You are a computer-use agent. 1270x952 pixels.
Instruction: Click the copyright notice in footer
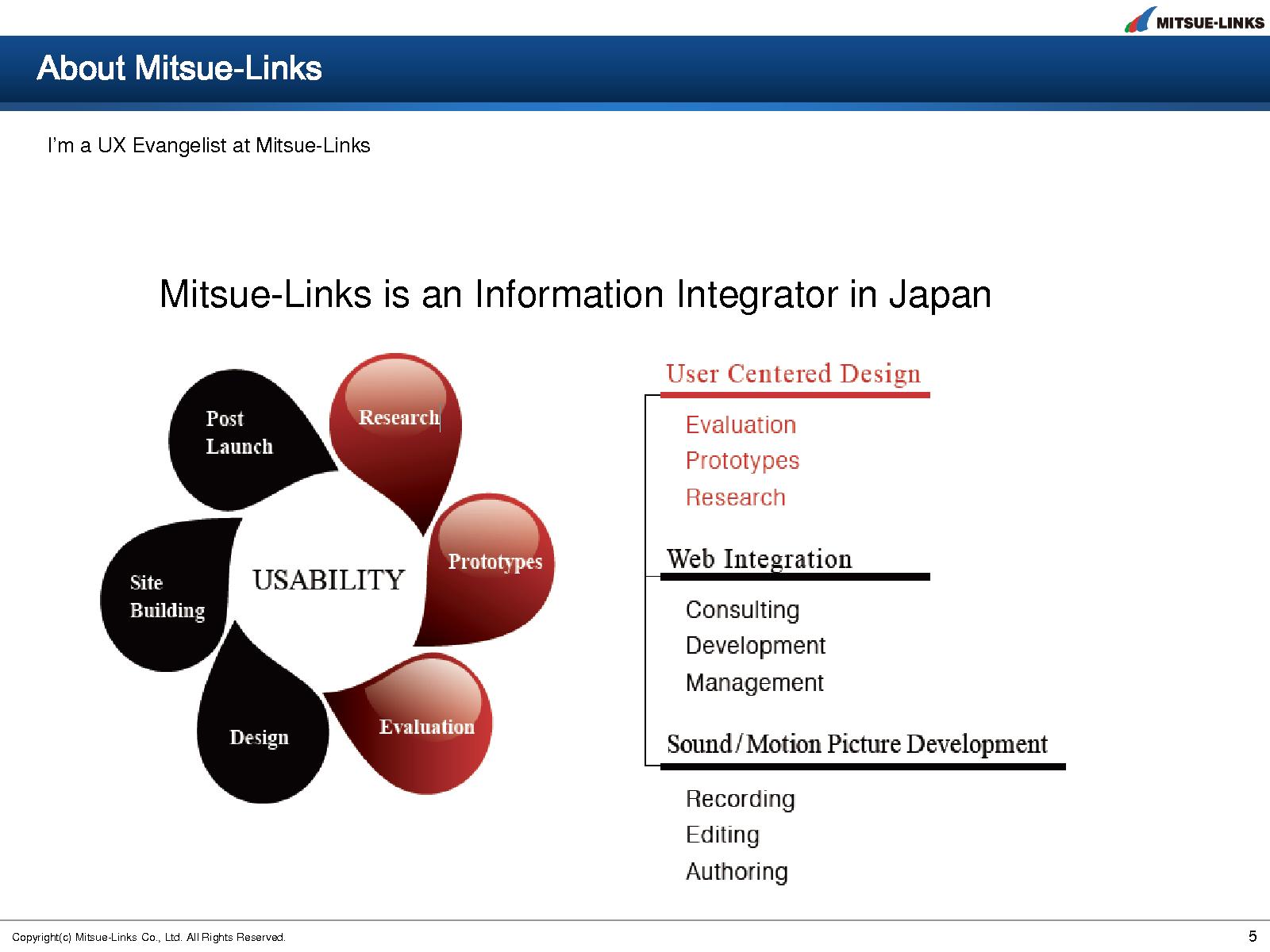click(x=149, y=938)
